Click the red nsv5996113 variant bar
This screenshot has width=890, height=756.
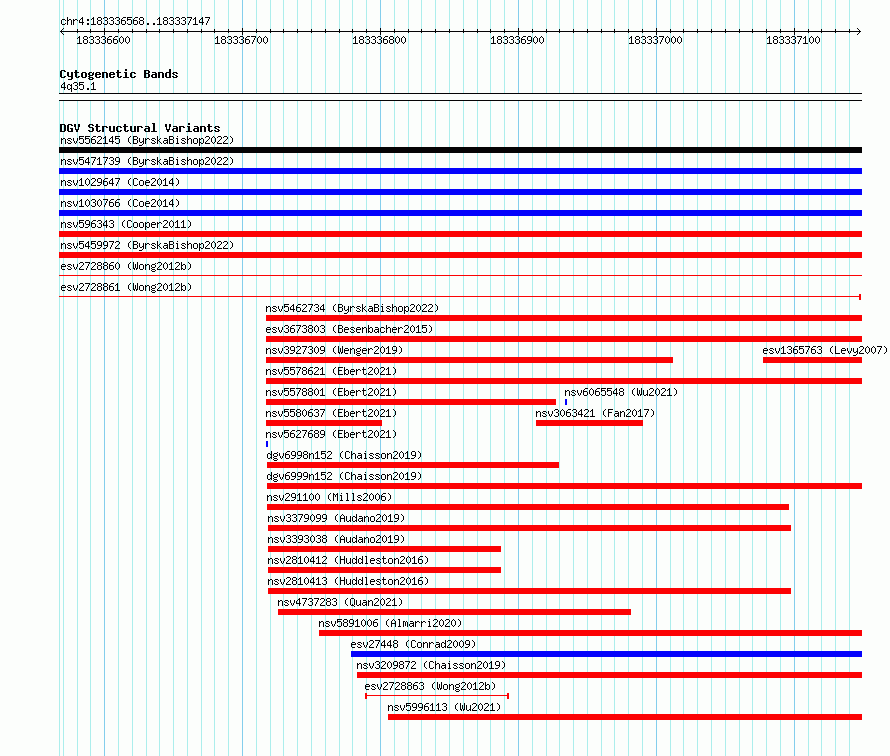[x=625, y=717]
